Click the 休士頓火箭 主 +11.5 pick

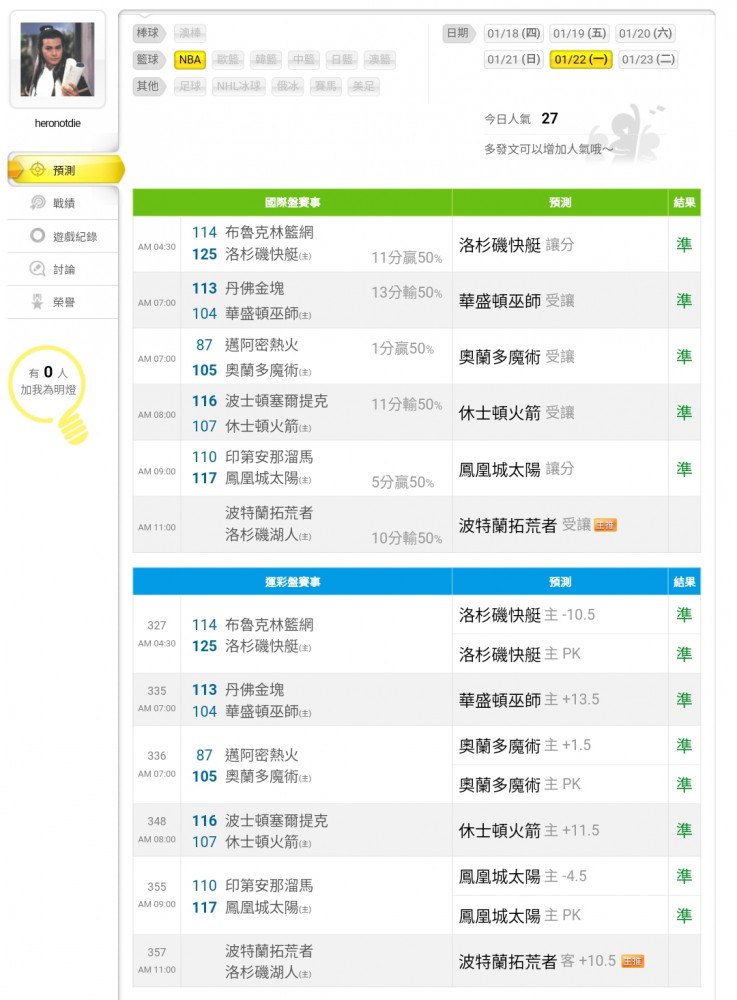[529, 830]
